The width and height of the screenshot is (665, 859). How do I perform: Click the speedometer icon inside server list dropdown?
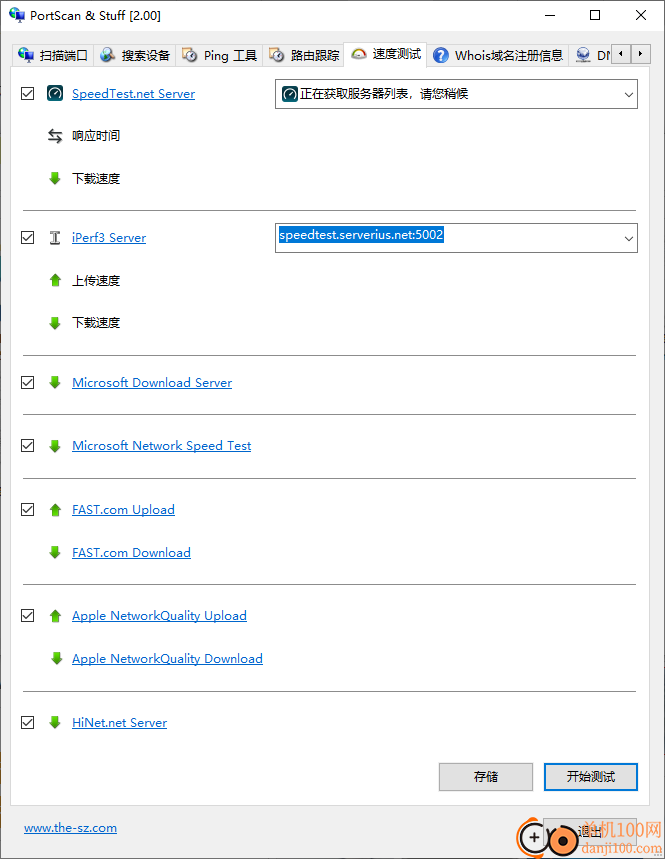point(290,94)
